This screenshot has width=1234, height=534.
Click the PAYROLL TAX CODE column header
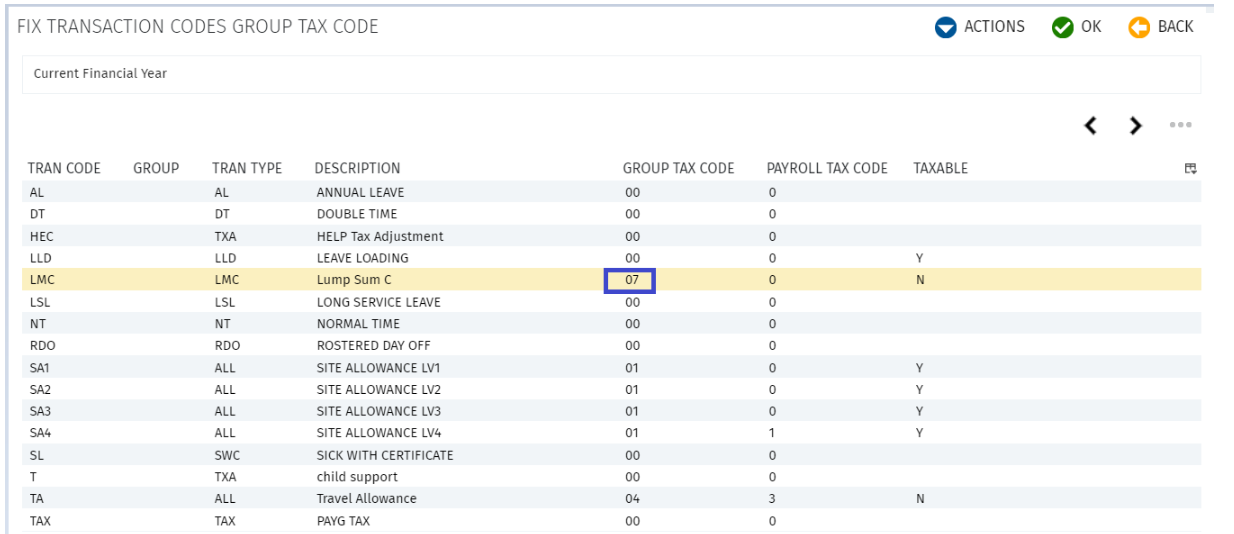[x=827, y=168]
